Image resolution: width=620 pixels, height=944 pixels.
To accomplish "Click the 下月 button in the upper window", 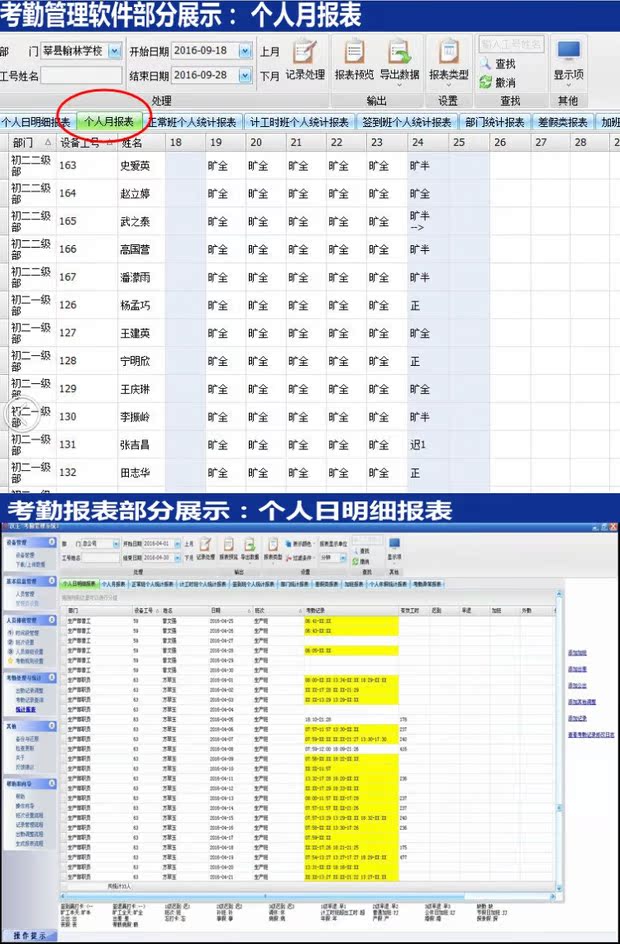I will (270, 76).
